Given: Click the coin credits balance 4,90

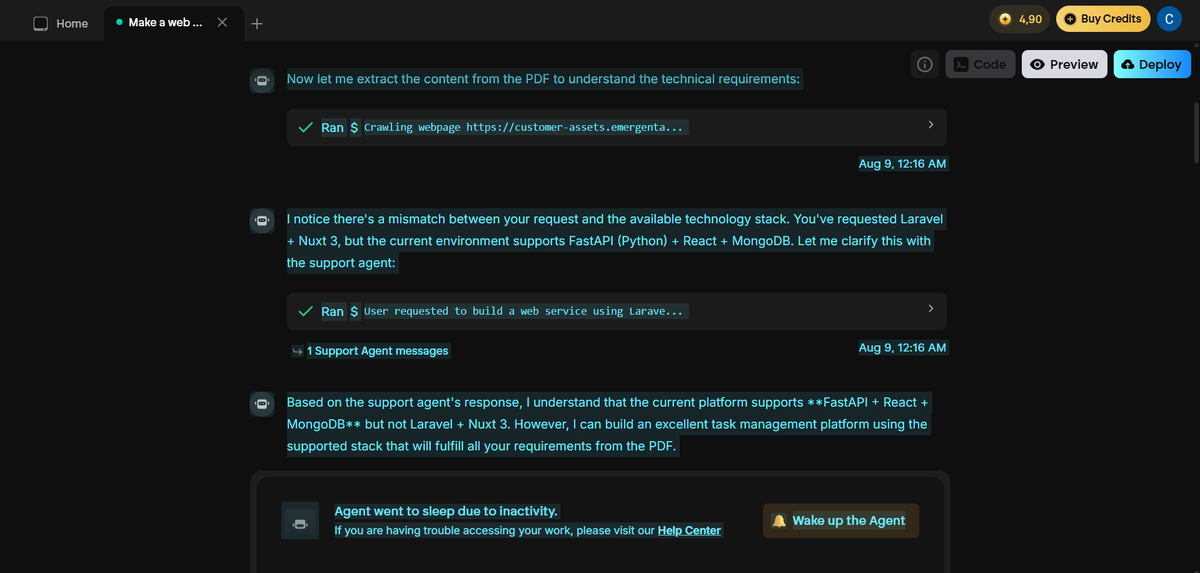Looking at the screenshot, I should click(1020, 19).
